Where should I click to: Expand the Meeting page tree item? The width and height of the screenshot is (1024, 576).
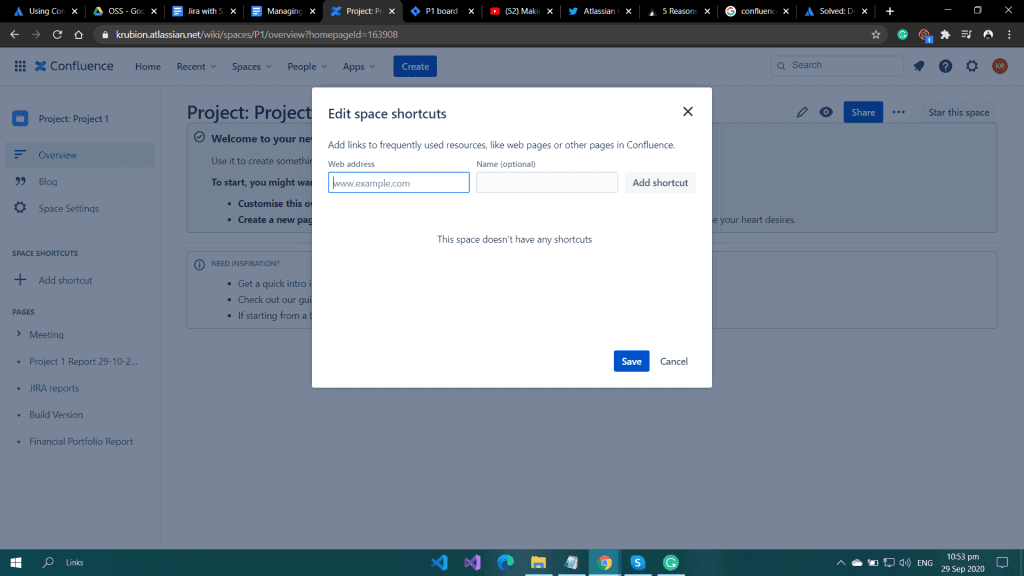pos(19,335)
